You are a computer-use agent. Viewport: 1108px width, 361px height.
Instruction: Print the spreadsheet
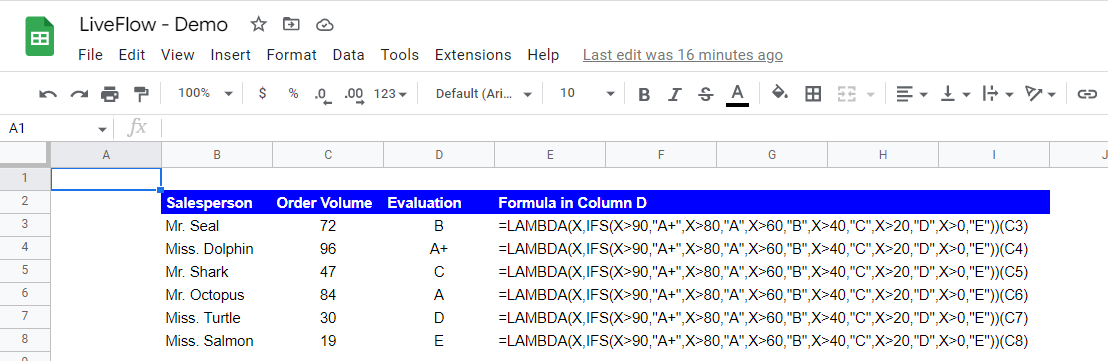pyautogui.click(x=110, y=93)
